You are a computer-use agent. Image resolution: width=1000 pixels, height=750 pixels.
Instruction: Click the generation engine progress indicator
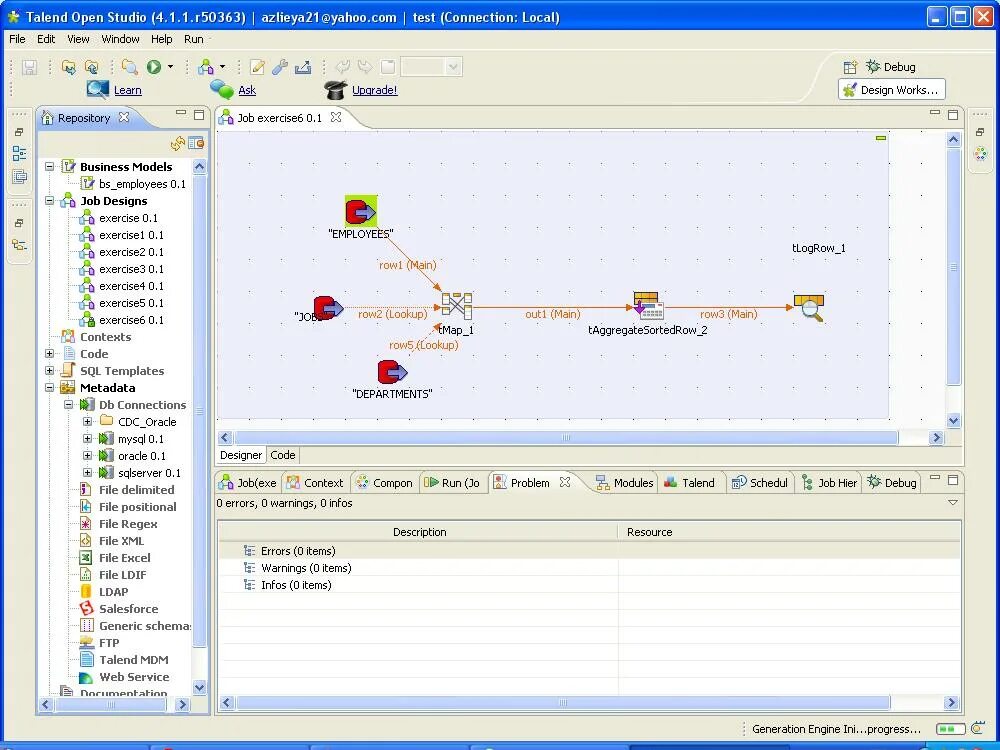point(950,729)
